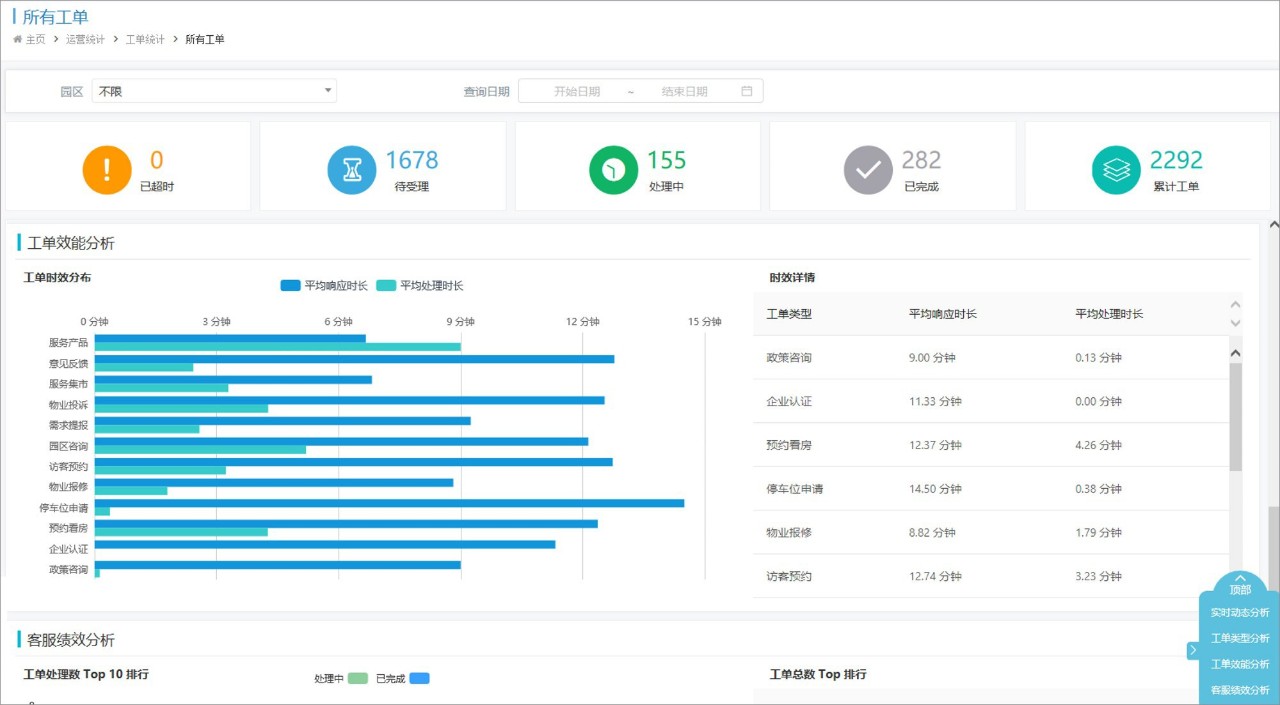
Task: Click the teal 累计工单 layers icon
Action: pos(1116,170)
